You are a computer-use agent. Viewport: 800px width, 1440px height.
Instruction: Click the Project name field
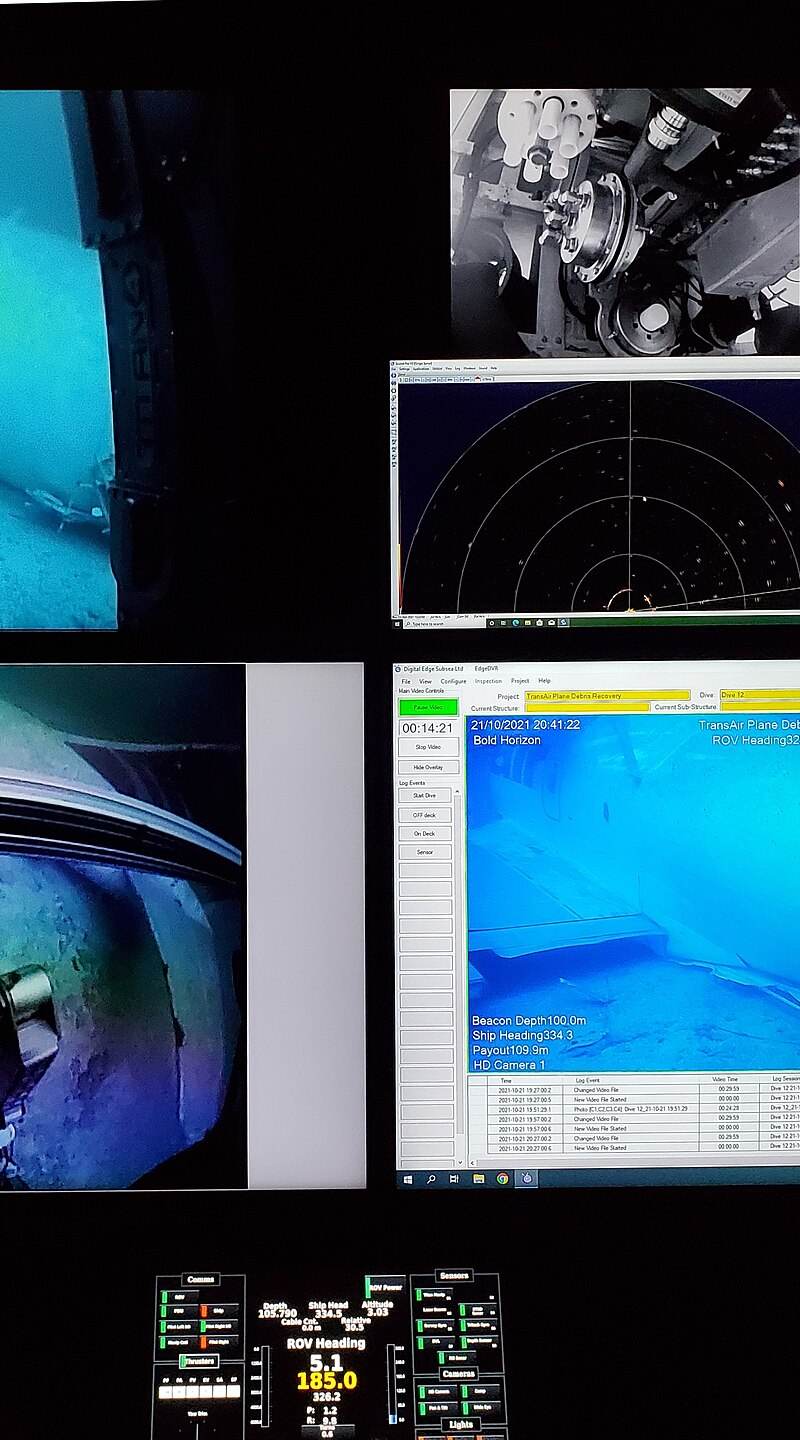pyautogui.click(x=607, y=695)
